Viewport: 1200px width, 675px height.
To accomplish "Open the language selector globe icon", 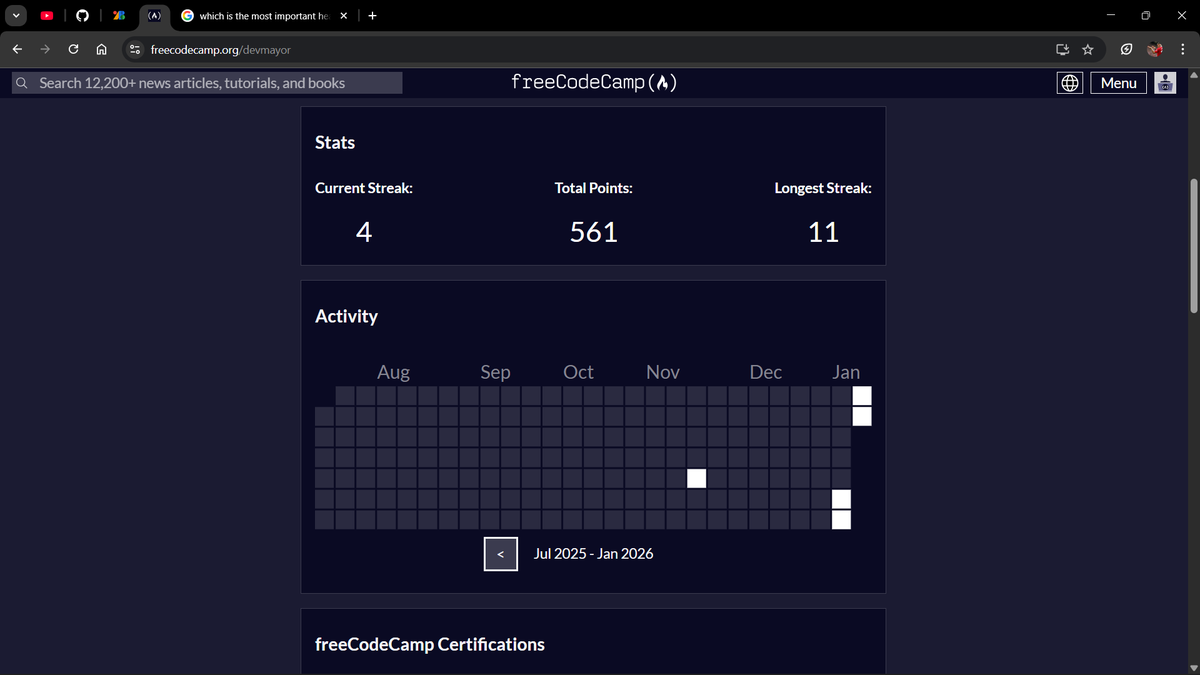I will click(x=1069, y=83).
